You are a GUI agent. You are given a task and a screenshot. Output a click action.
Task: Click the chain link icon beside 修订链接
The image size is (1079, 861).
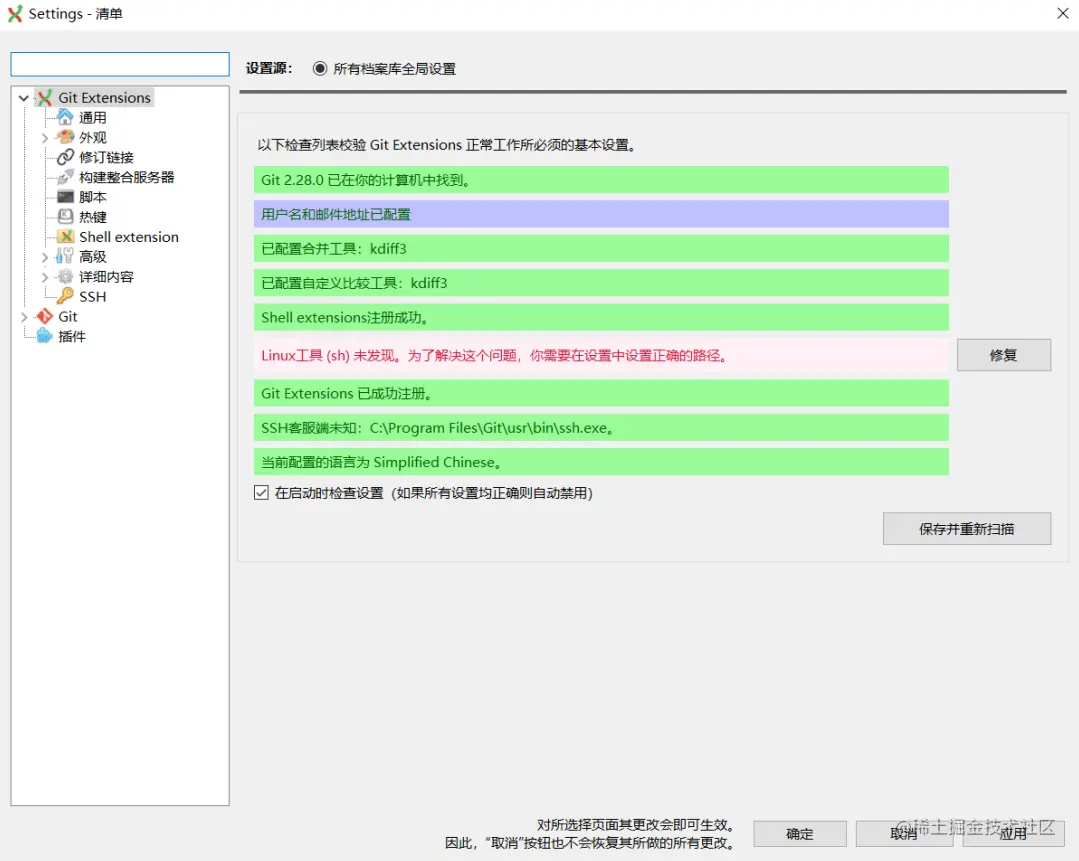pyautogui.click(x=65, y=157)
